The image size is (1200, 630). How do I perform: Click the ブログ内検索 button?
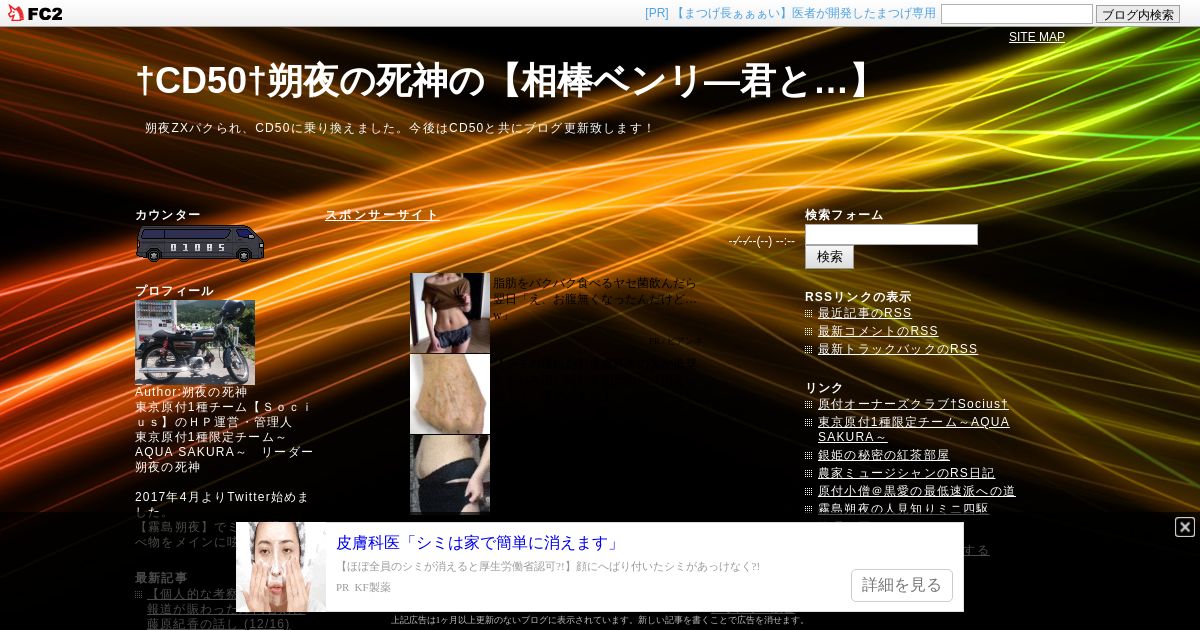pos(1138,14)
